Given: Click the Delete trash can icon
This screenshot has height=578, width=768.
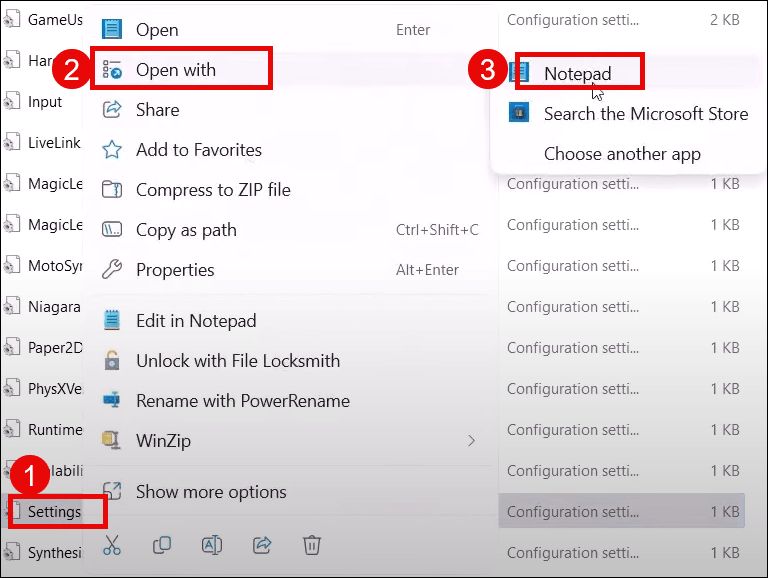Looking at the screenshot, I should (312, 545).
